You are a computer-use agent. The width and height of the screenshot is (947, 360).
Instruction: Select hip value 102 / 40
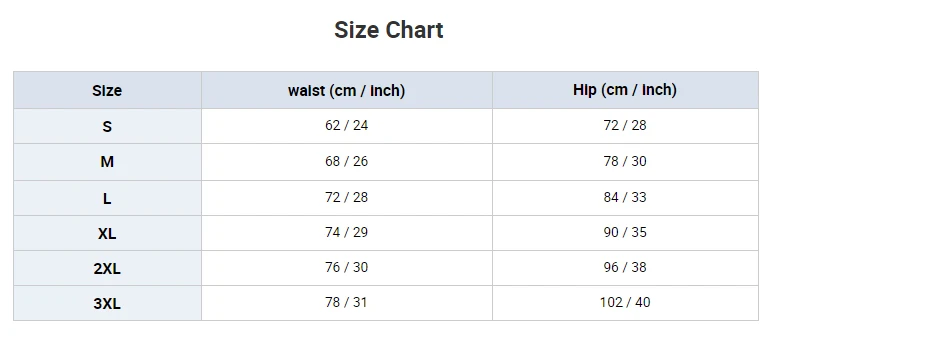pyautogui.click(x=625, y=303)
